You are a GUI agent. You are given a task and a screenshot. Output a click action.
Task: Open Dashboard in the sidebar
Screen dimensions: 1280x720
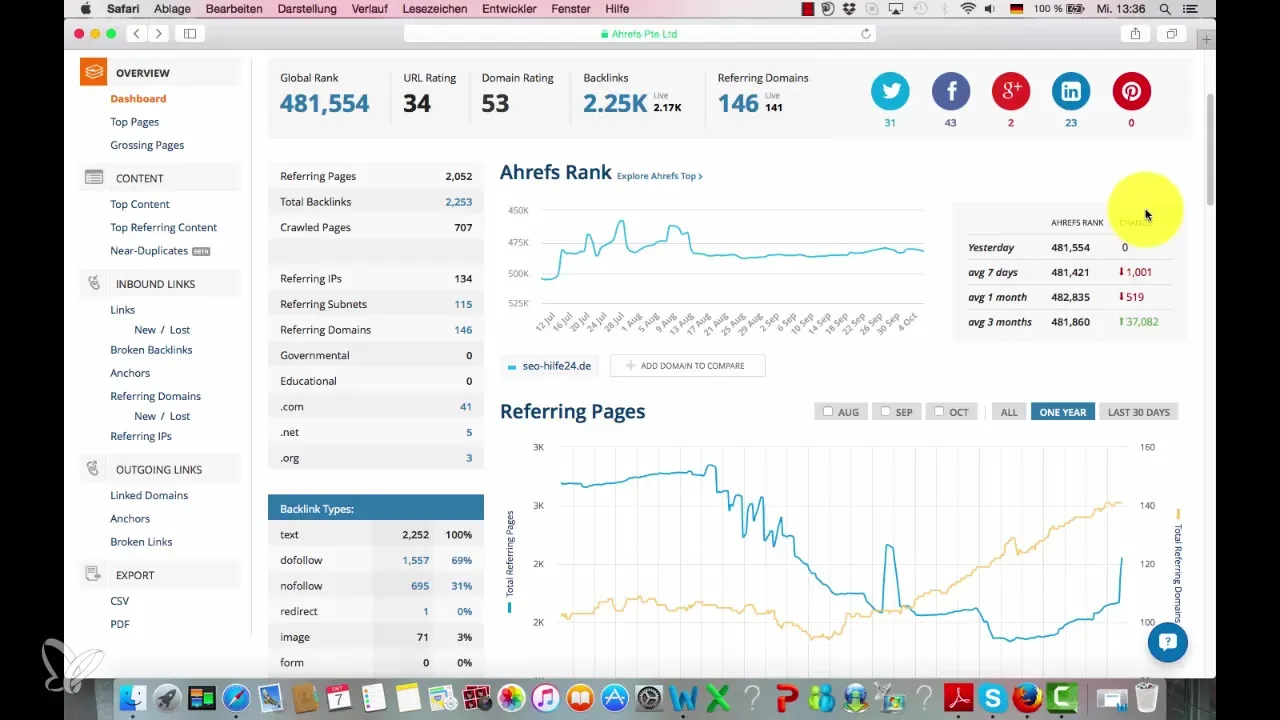pyautogui.click(x=138, y=98)
